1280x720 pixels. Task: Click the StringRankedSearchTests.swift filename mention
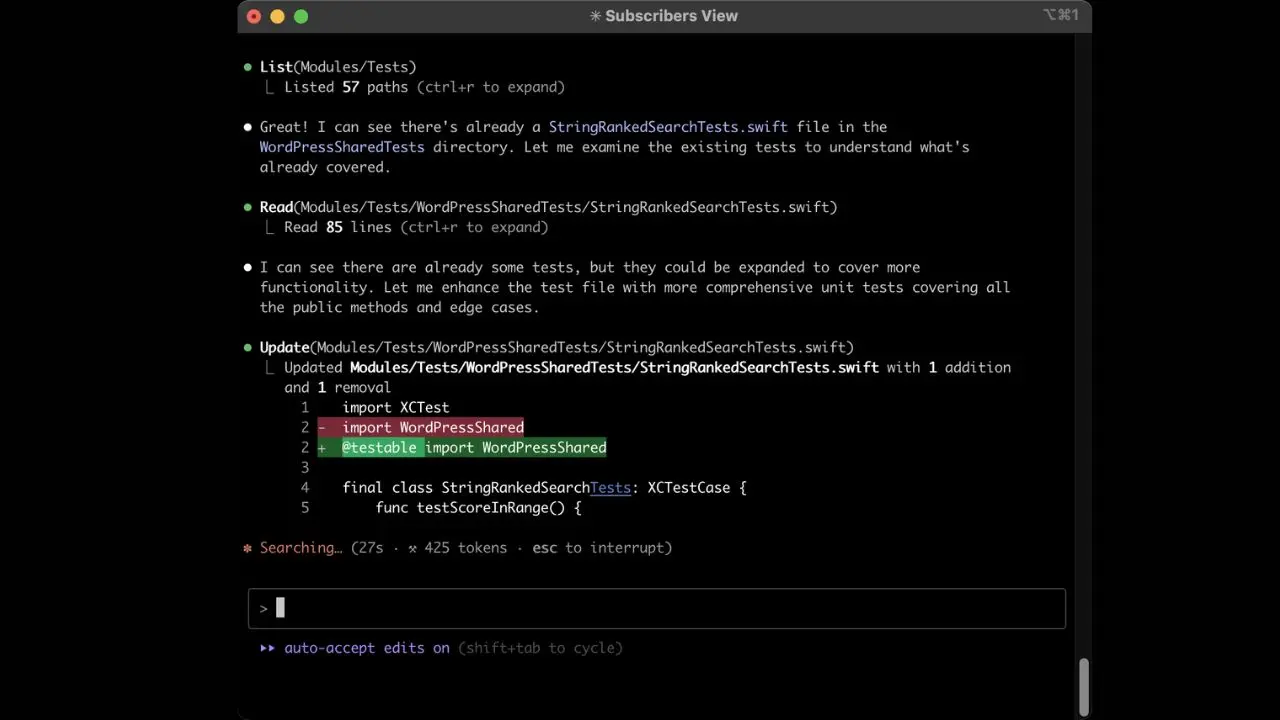click(x=668, y=127)
